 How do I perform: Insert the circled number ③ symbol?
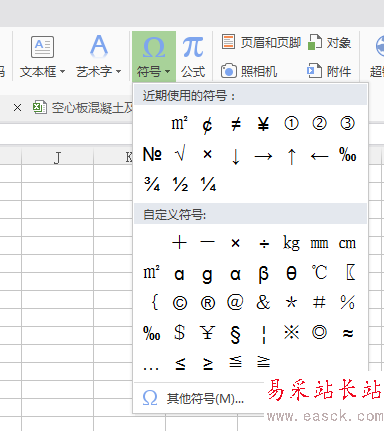pyautogui.click(x=347, y=124)
